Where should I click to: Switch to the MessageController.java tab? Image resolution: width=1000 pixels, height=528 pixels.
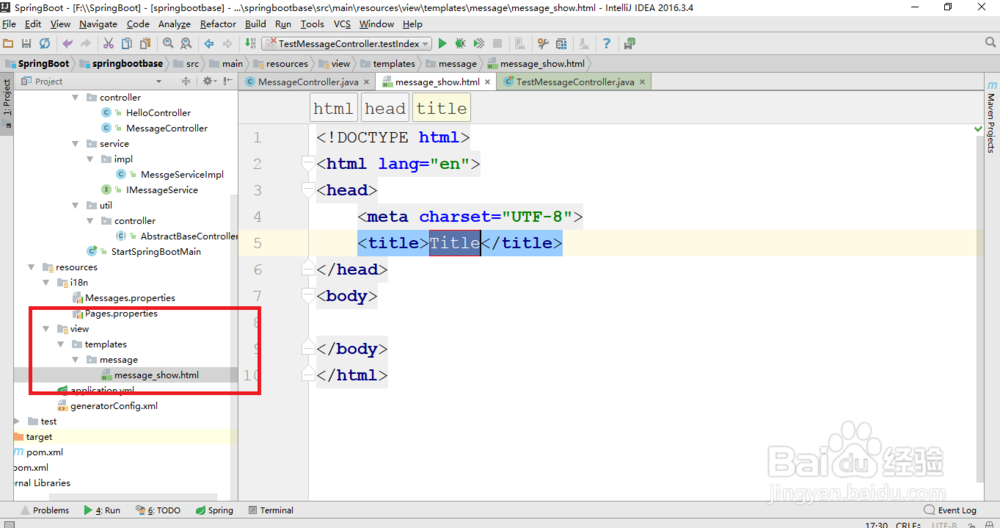click(307, 82)
